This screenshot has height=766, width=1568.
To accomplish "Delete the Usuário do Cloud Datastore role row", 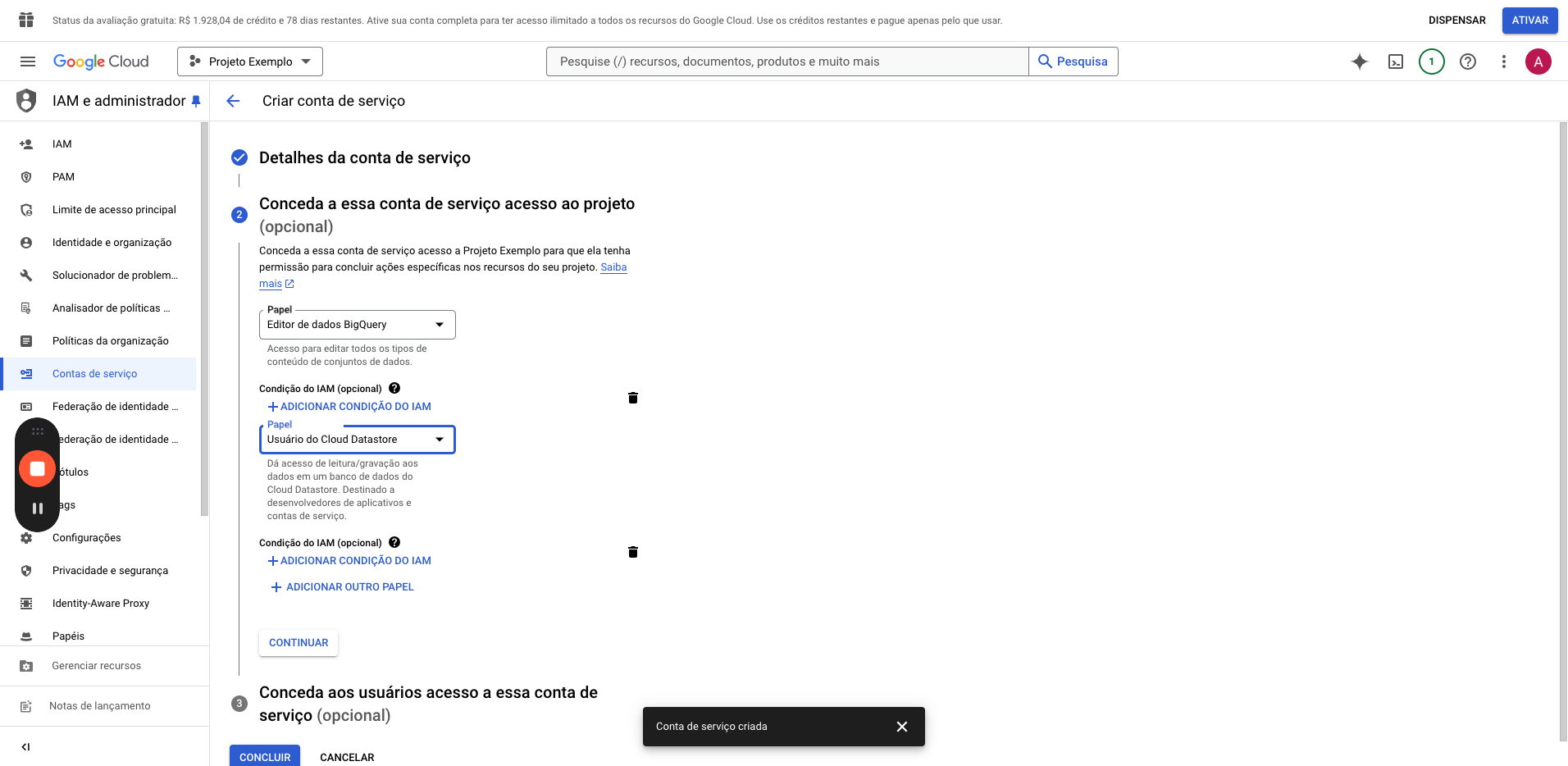I will 633,552.
